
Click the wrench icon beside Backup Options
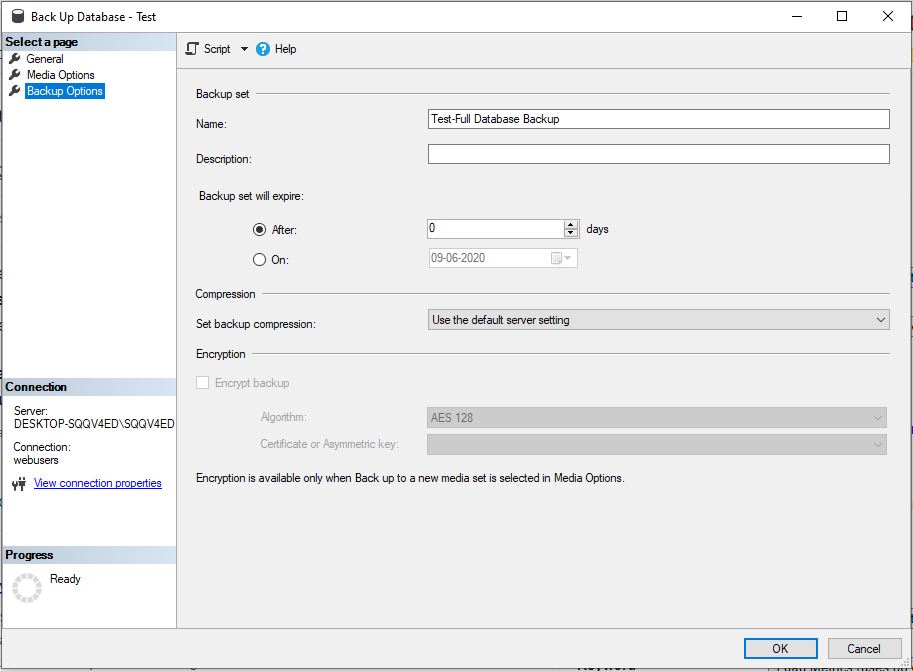point(13,90)
